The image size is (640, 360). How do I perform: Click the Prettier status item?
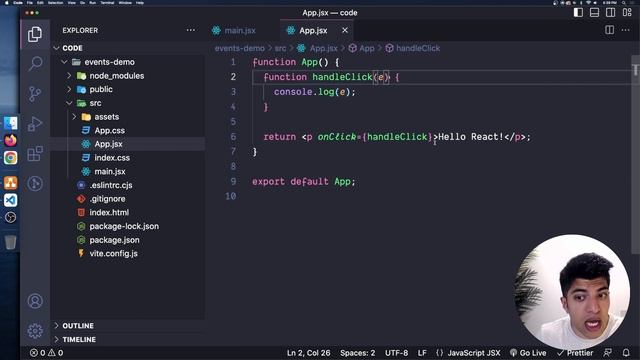pos(575,353)
